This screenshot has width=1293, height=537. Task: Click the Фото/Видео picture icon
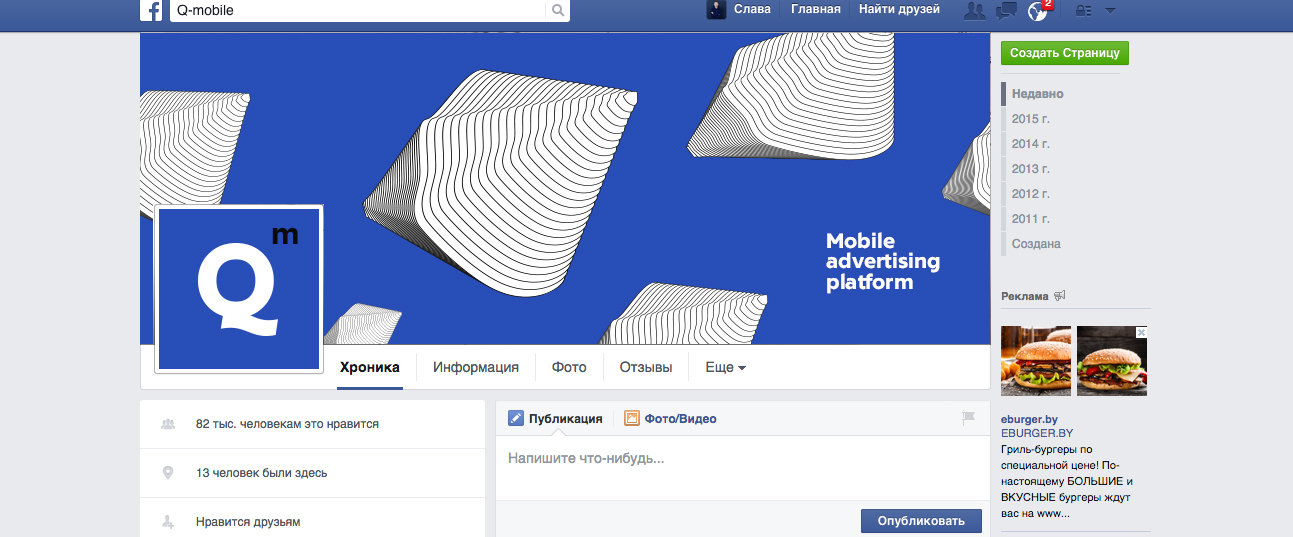click(x=632, y=419)
